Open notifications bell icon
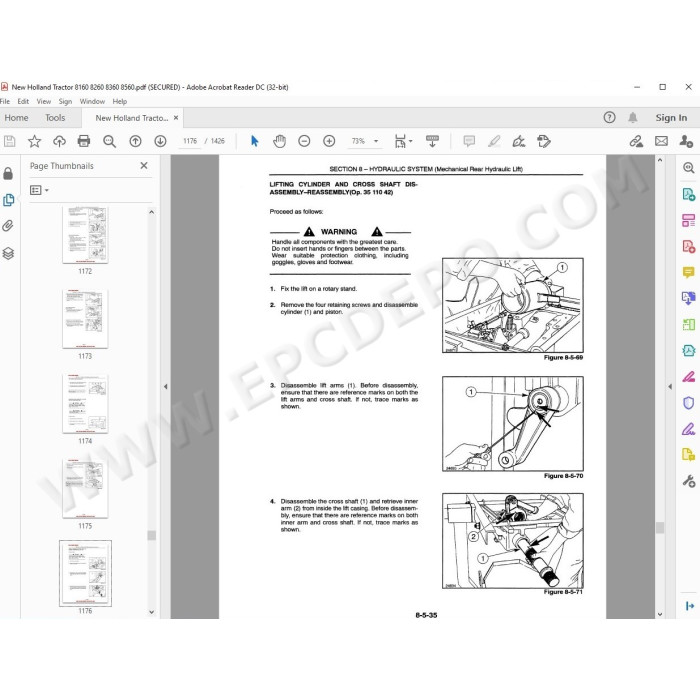 pos(633,117)
